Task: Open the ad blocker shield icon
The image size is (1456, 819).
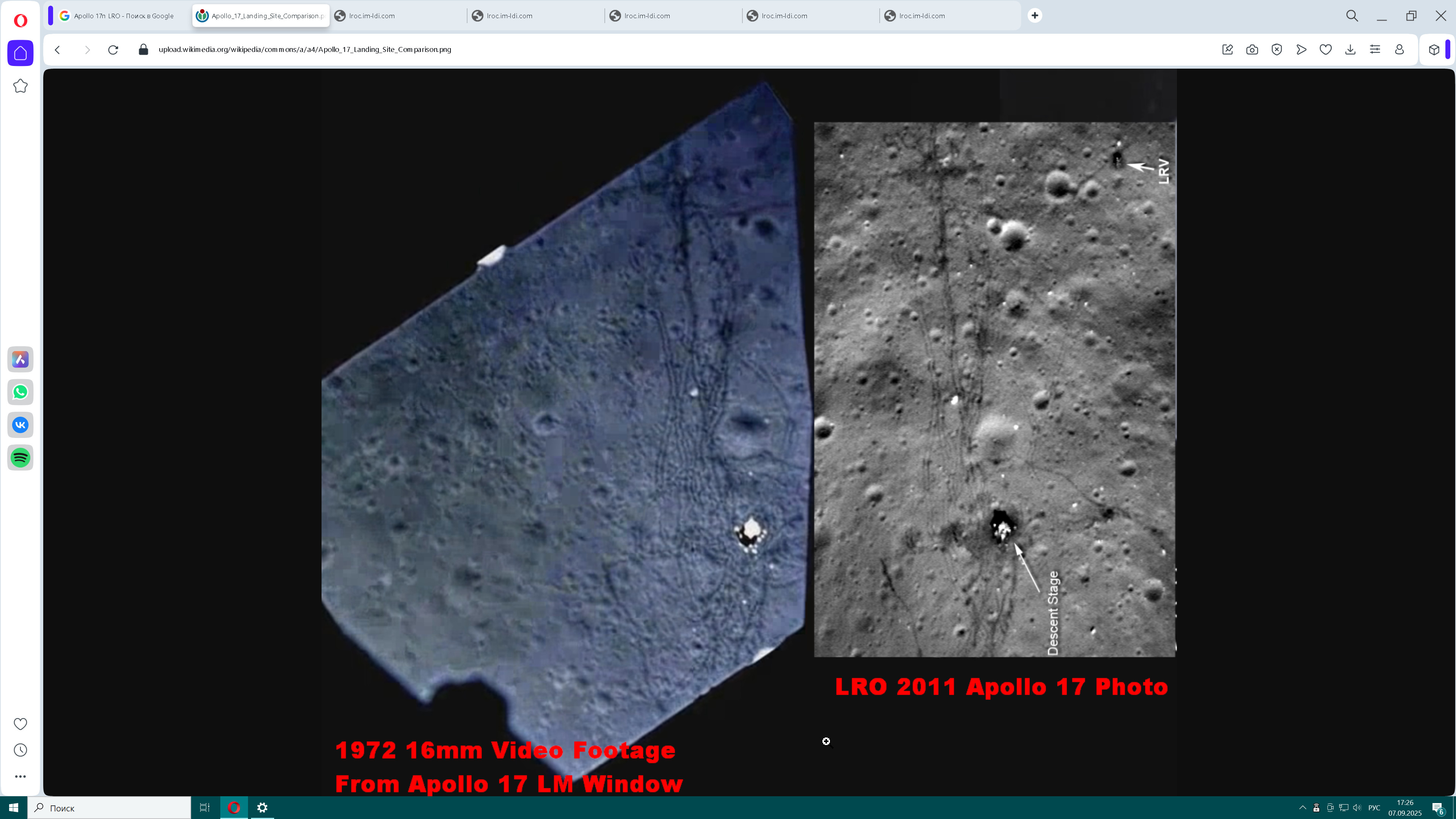Action: [x=1277, y=50]
